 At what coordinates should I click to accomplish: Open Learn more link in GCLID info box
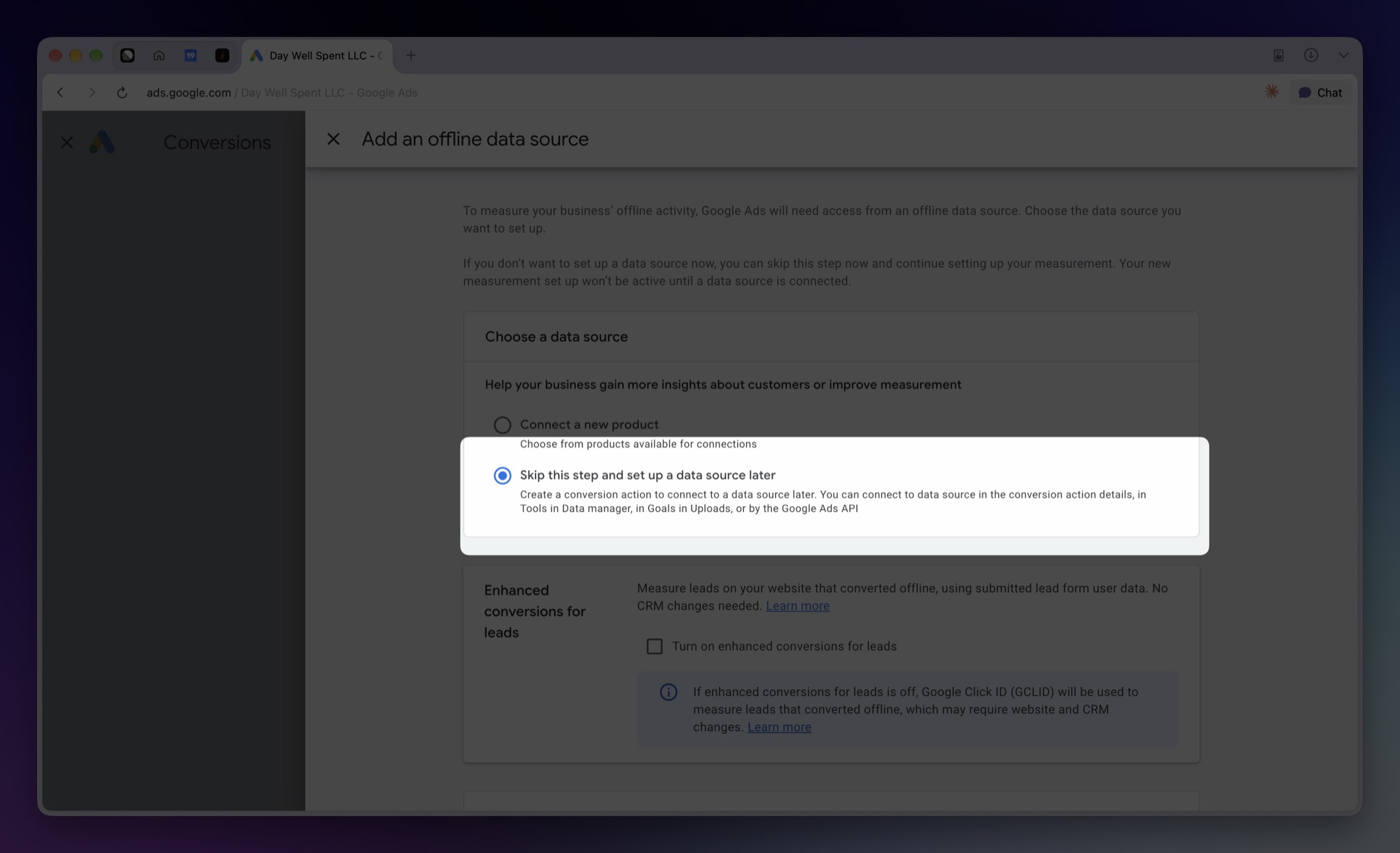click(x=779, y=727)
